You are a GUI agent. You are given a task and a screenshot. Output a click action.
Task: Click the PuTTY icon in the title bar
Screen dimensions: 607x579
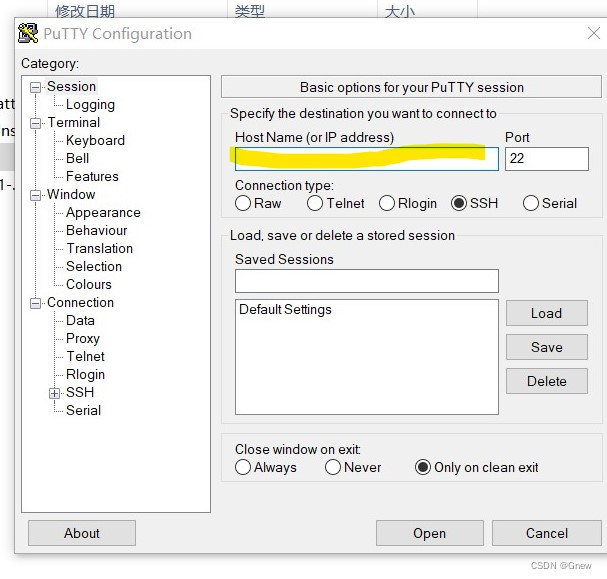[x=28, y=33]
